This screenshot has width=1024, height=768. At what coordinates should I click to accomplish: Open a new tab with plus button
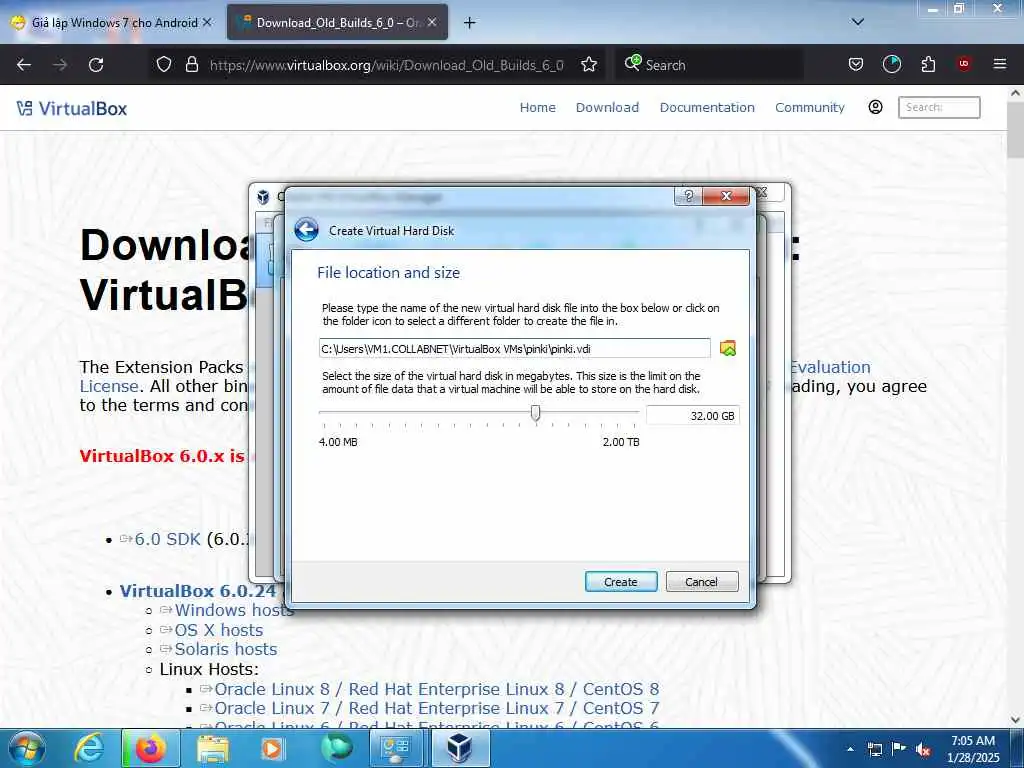click(x=469, y=23)
